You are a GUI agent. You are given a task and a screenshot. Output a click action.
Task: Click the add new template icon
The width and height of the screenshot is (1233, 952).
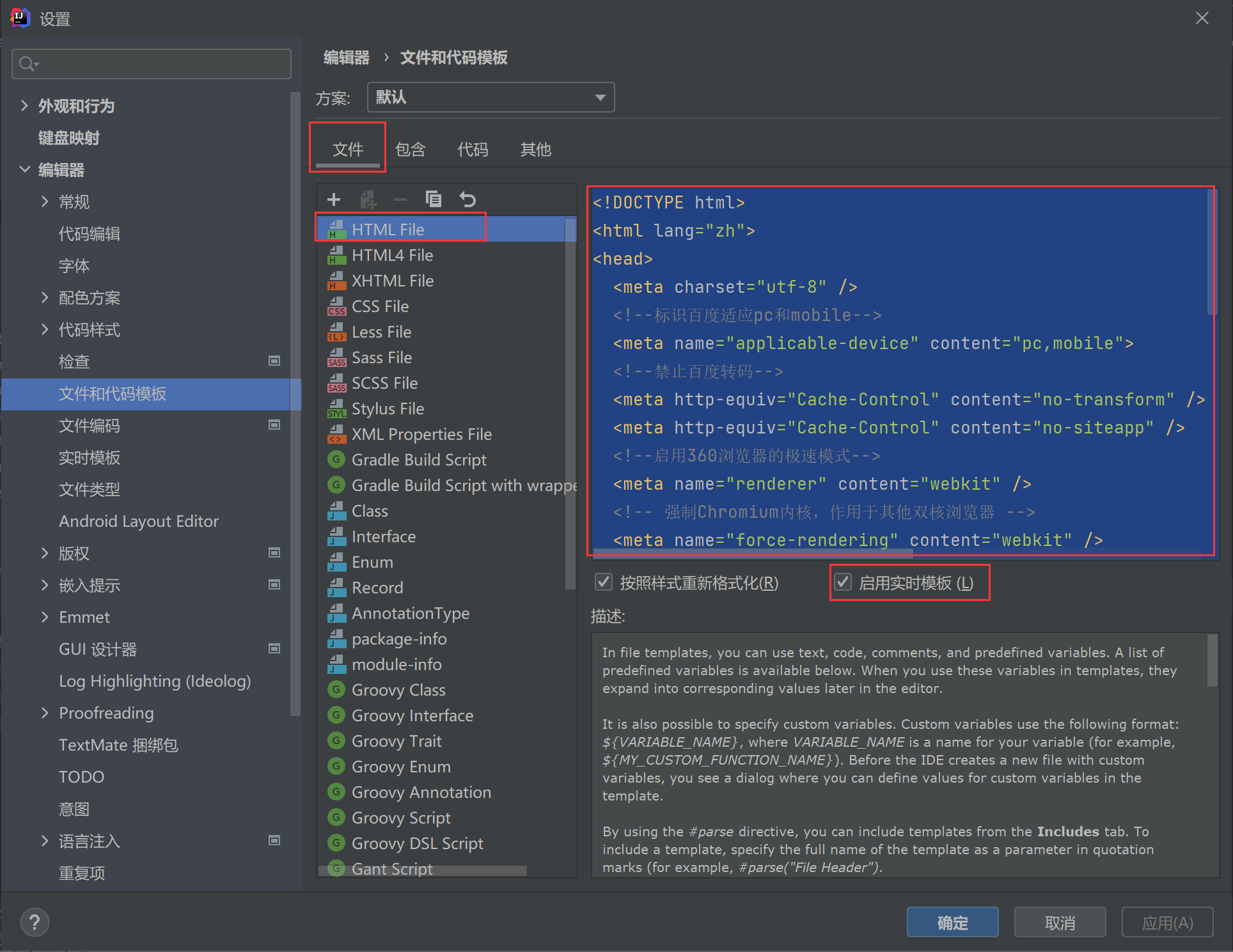332,199
